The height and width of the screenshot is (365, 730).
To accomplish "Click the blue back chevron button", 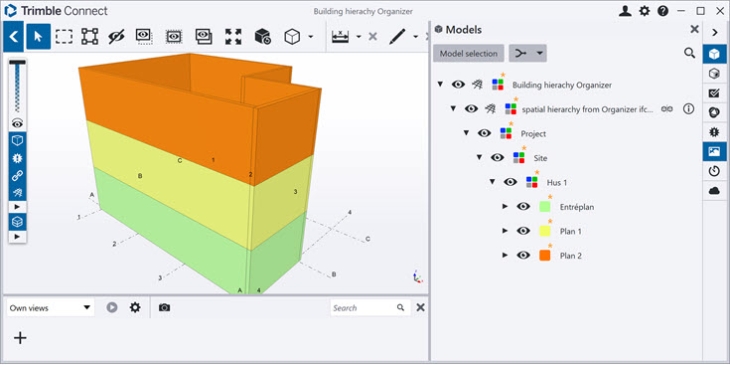I will tap(13, 36).
